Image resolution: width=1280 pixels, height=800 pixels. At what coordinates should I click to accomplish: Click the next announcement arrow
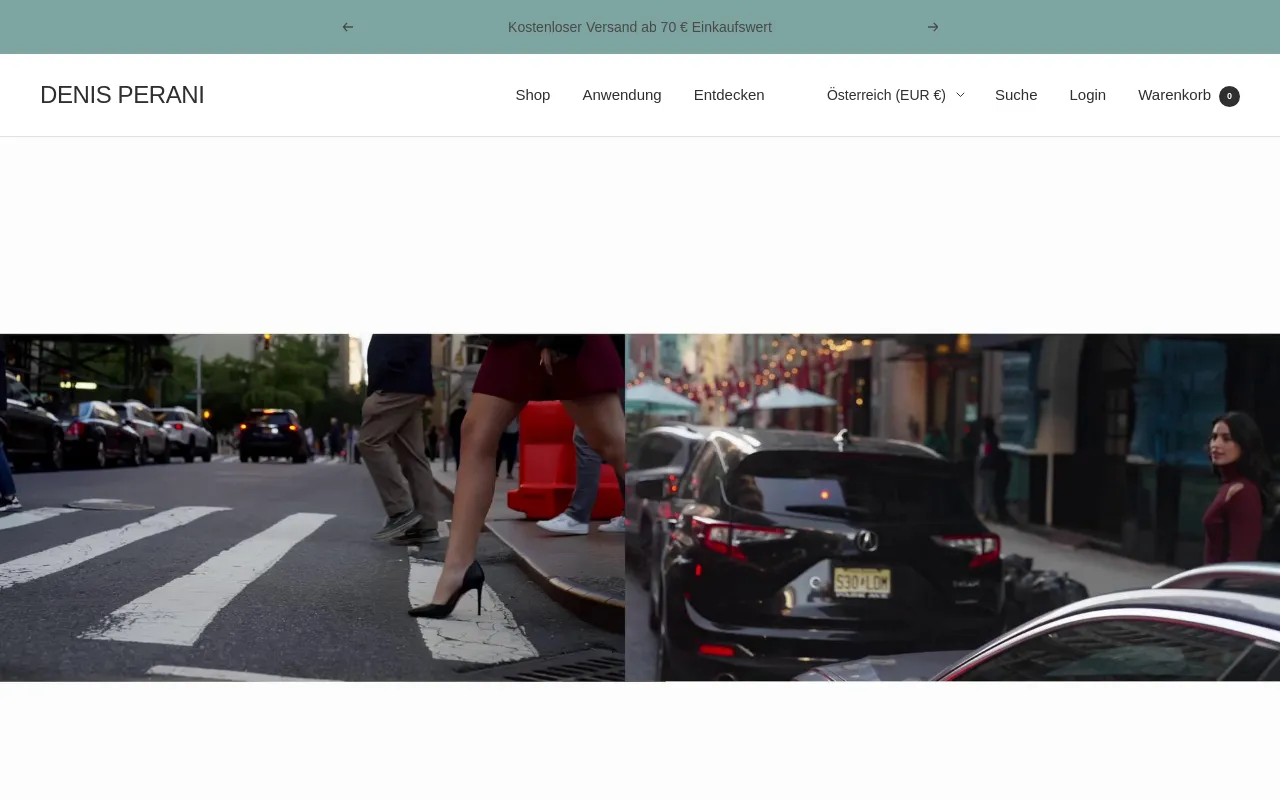(933, 27)
